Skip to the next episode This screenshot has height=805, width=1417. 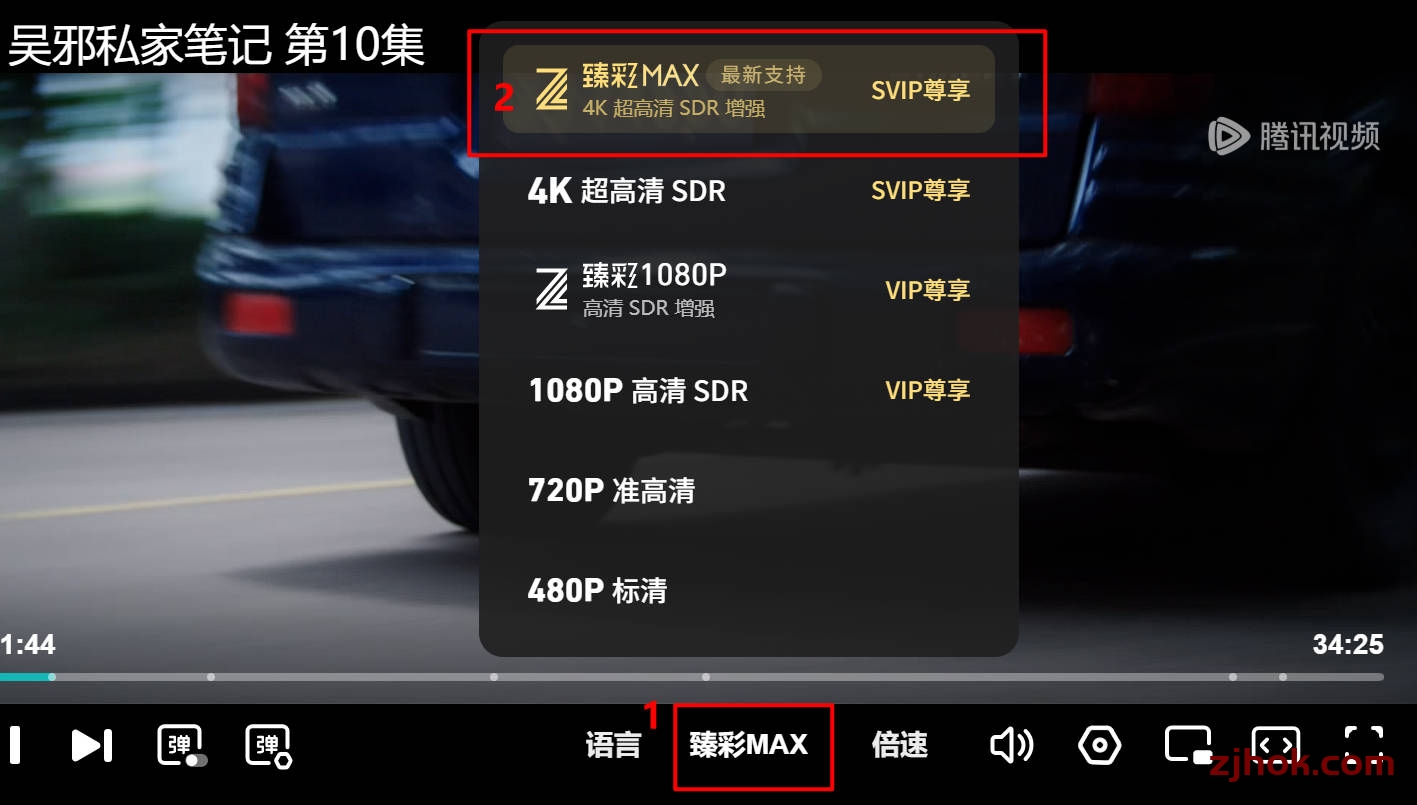(x=91, y=745)
